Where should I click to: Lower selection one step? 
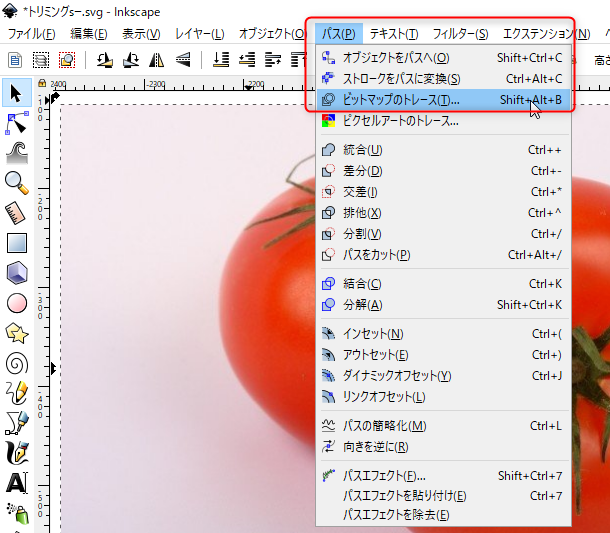coord(247,60)
